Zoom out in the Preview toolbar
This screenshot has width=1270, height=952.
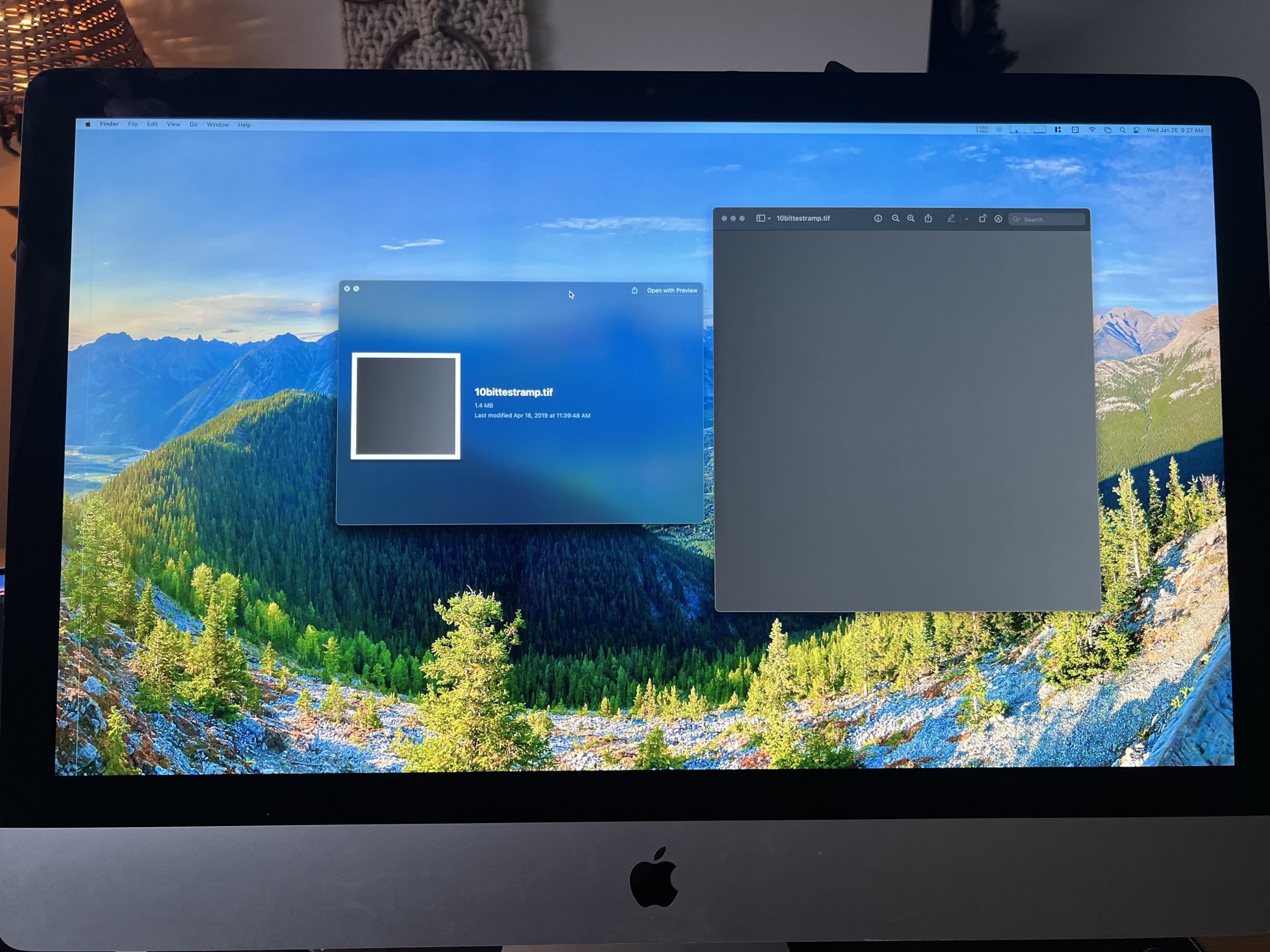coord(895,218)
